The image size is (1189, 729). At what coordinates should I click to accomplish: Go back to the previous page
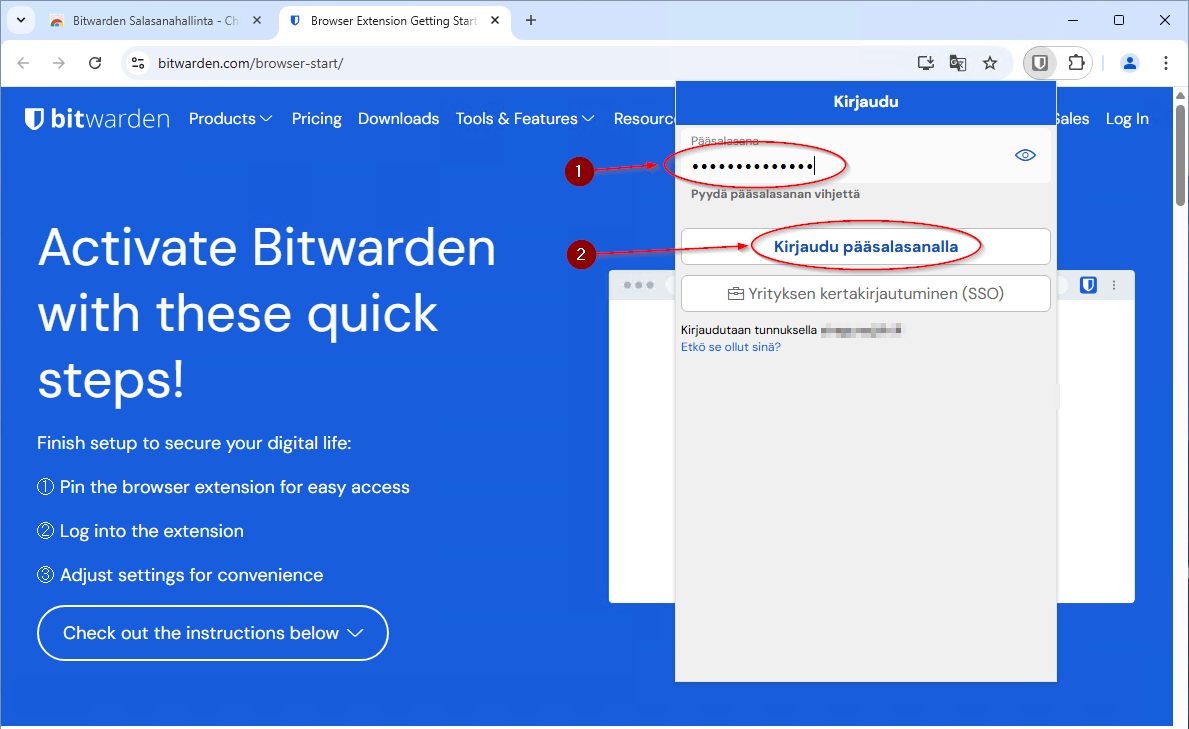click(x=24, y=63)
